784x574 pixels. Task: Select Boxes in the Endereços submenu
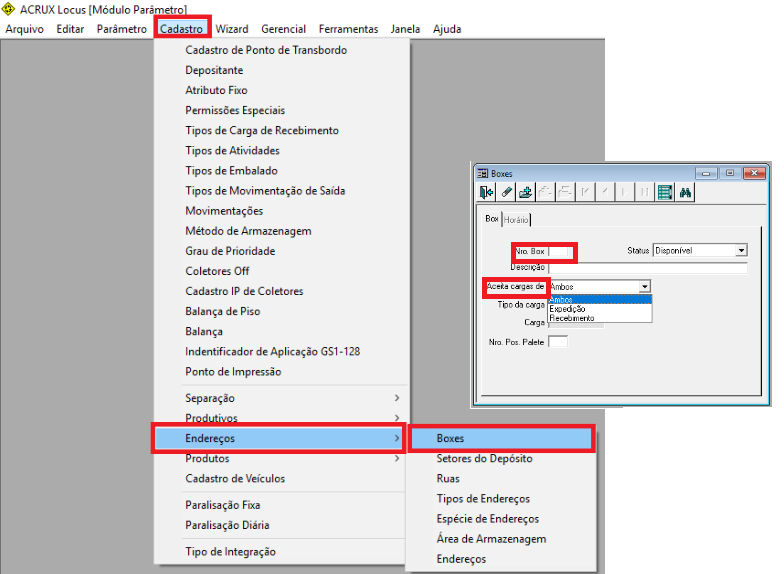502,438
